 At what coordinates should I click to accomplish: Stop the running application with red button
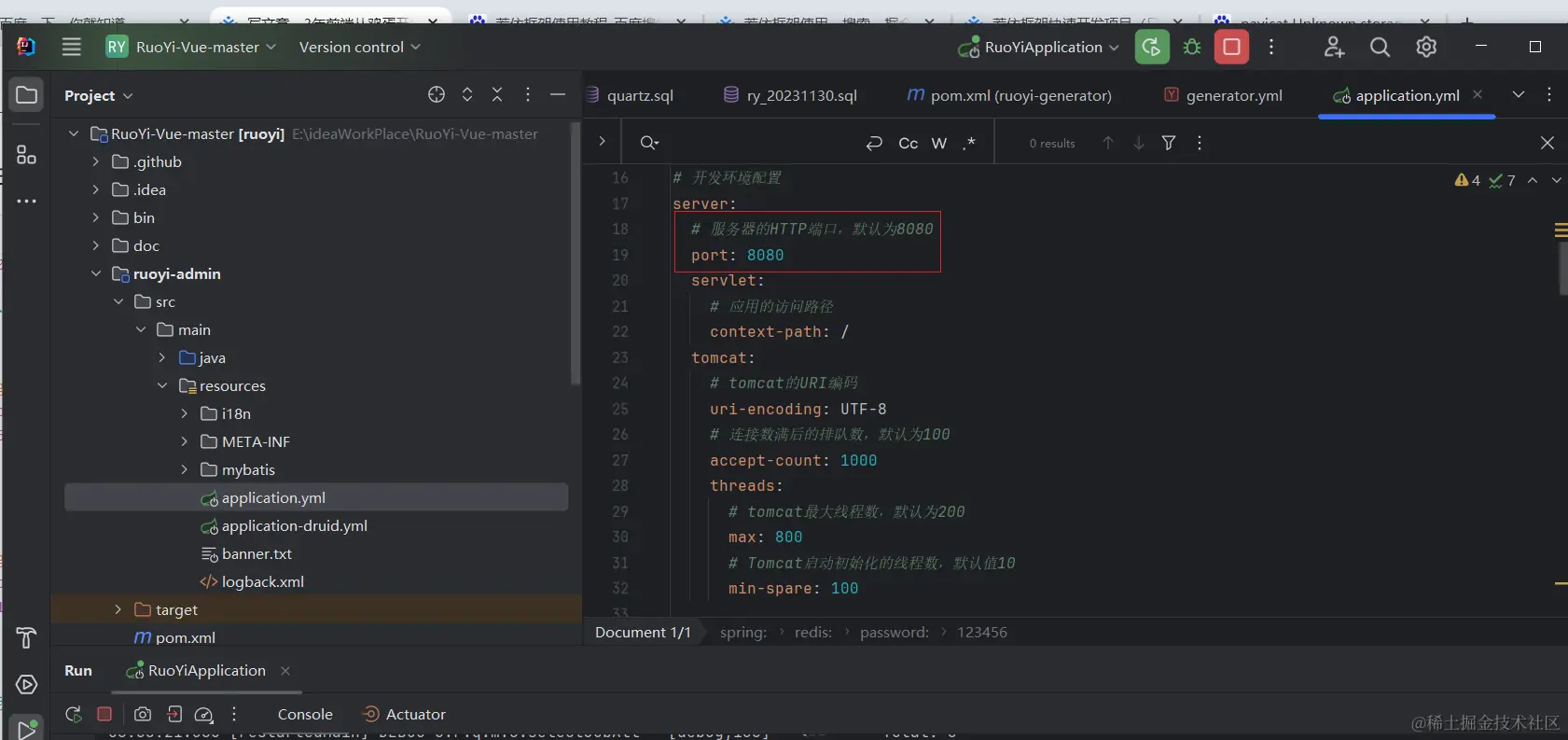coord(1231,48)
